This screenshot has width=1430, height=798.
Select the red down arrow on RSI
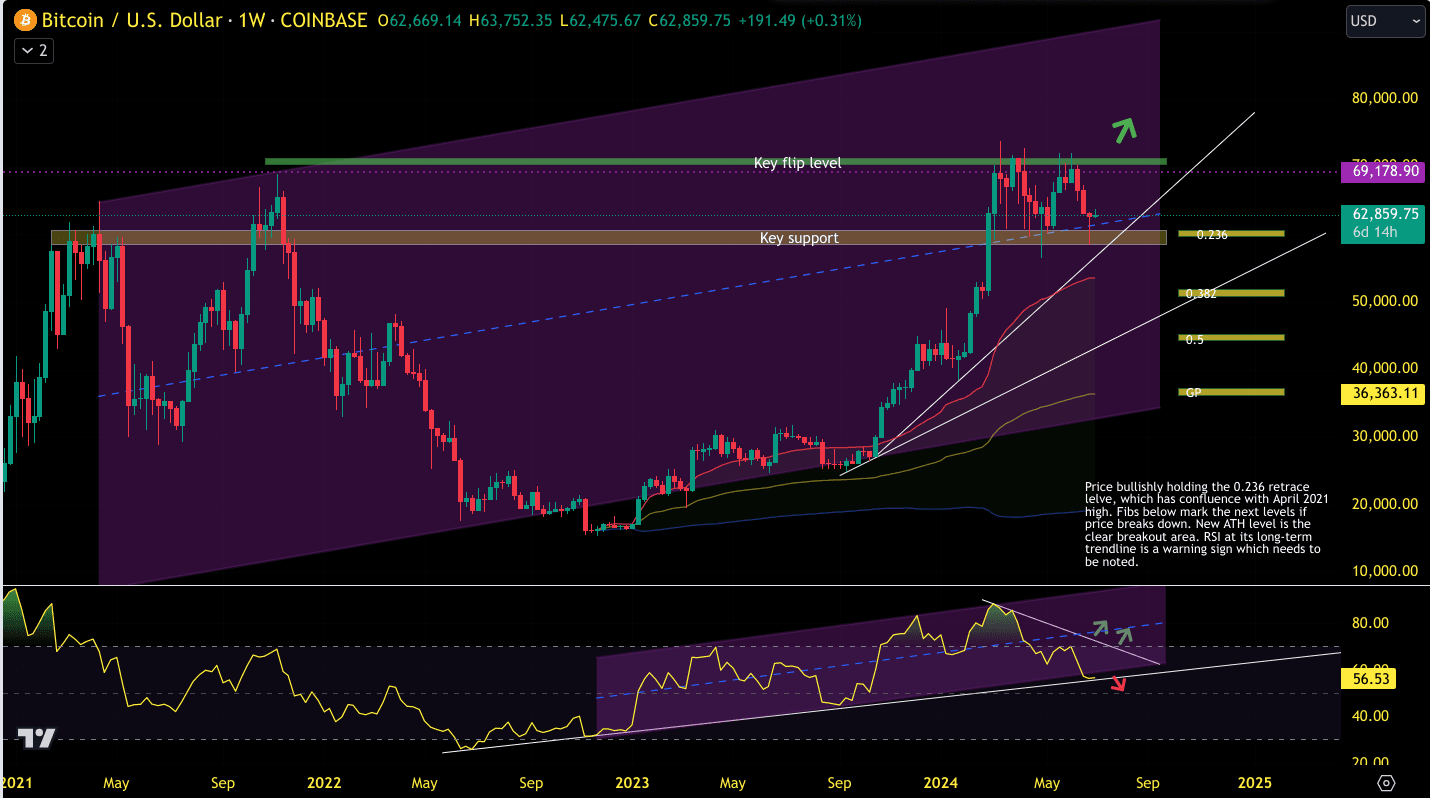pos(1119,683)
